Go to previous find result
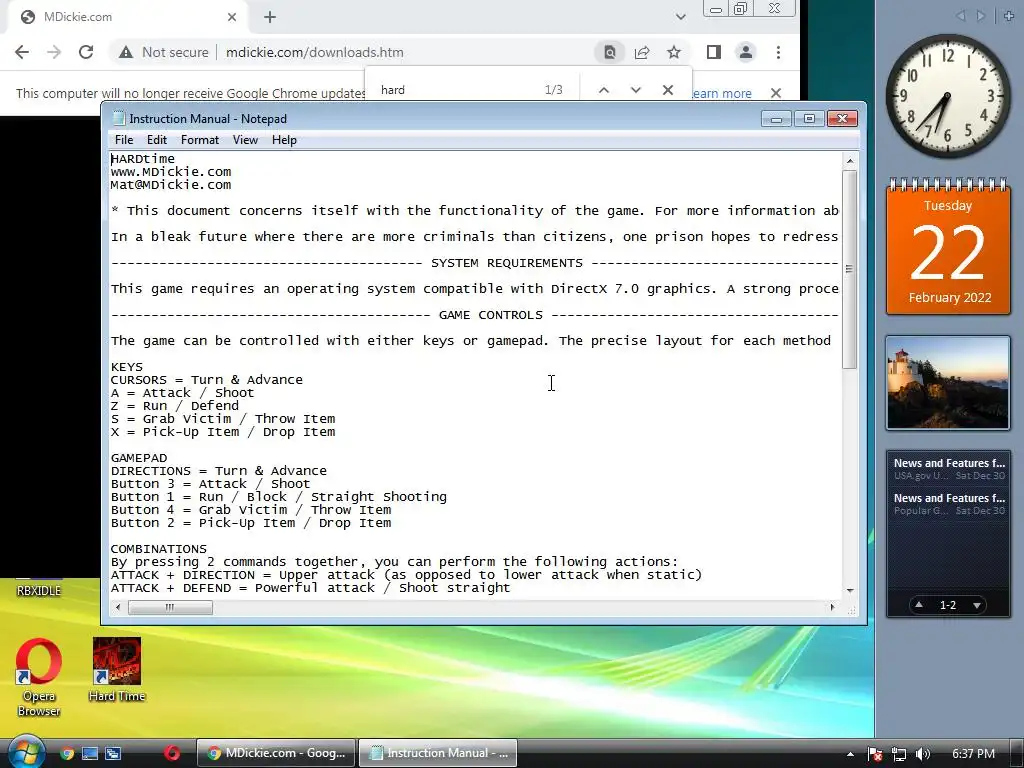Screen dimensions: 1024x768 pyautogui.click(x=604, y=90)
